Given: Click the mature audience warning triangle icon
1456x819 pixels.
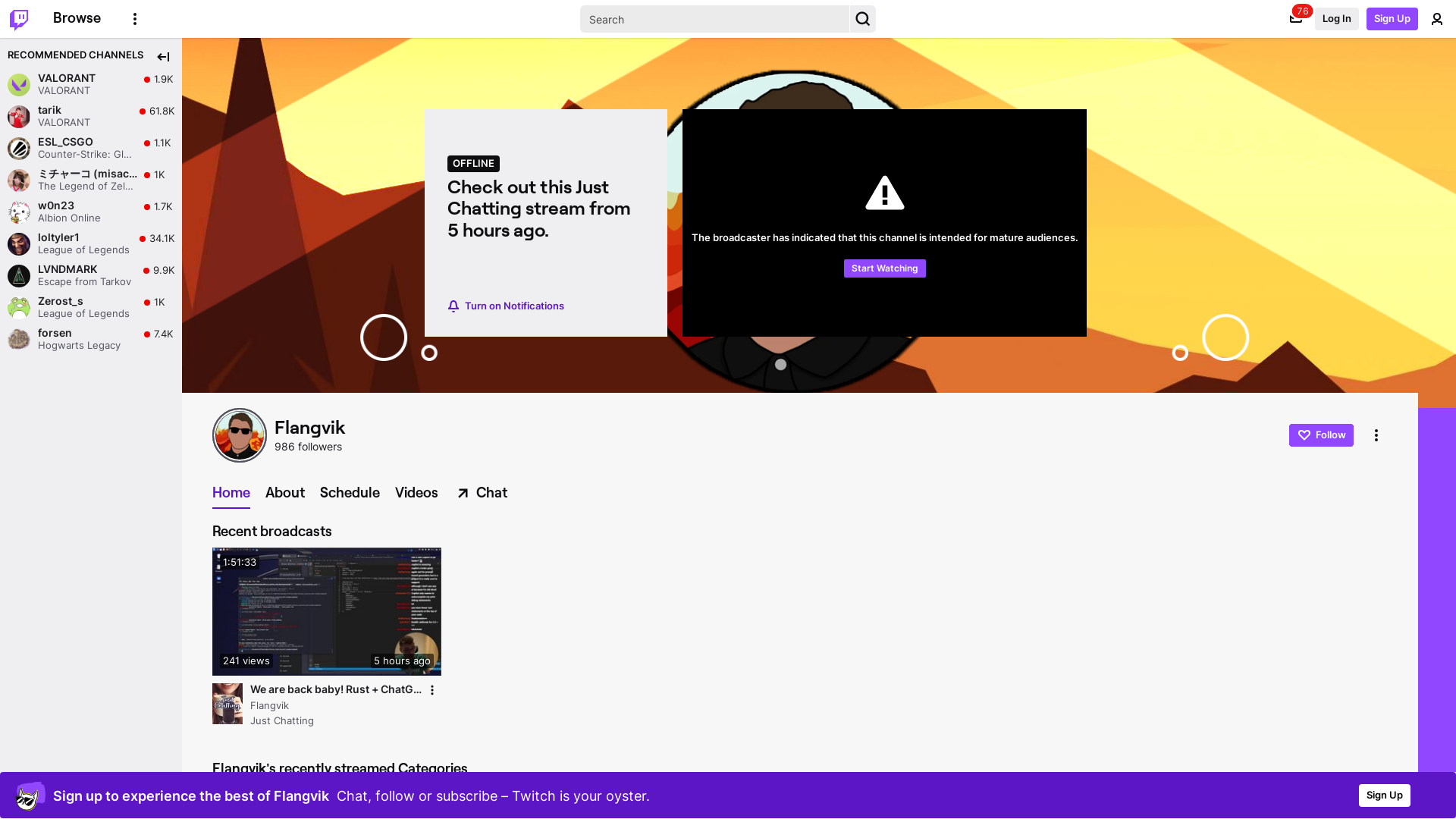Looking at the screenshot, I should pyautogui.click(x=884, y=193).
